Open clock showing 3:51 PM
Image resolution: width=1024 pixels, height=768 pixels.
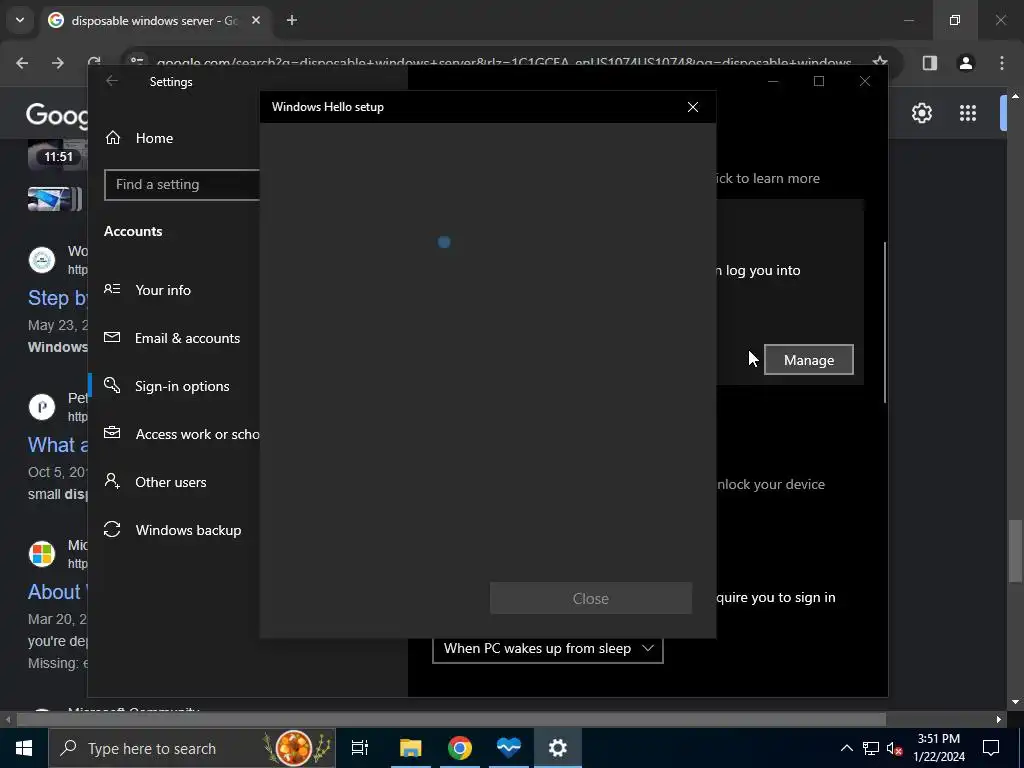pos(938,748)
